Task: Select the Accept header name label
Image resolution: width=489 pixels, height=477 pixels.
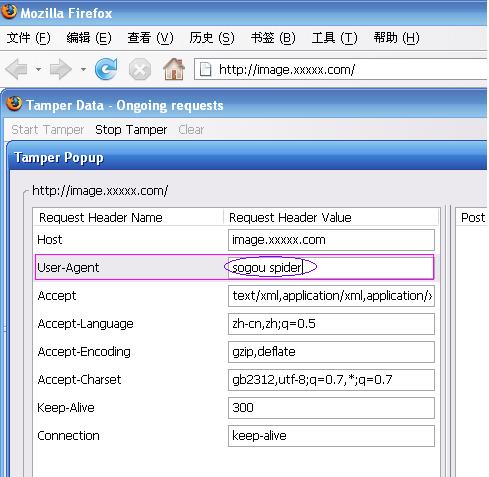Action: pos(57,296)
